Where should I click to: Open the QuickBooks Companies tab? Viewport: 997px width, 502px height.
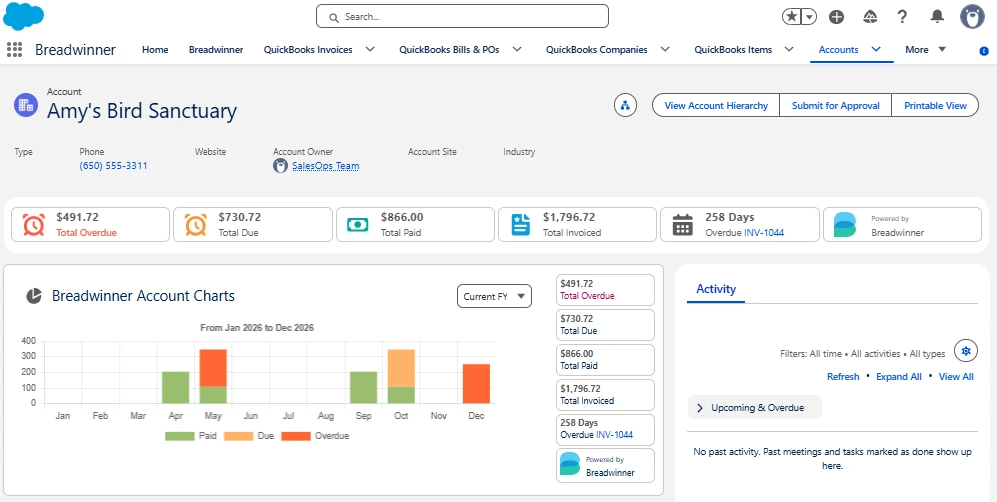596,50
